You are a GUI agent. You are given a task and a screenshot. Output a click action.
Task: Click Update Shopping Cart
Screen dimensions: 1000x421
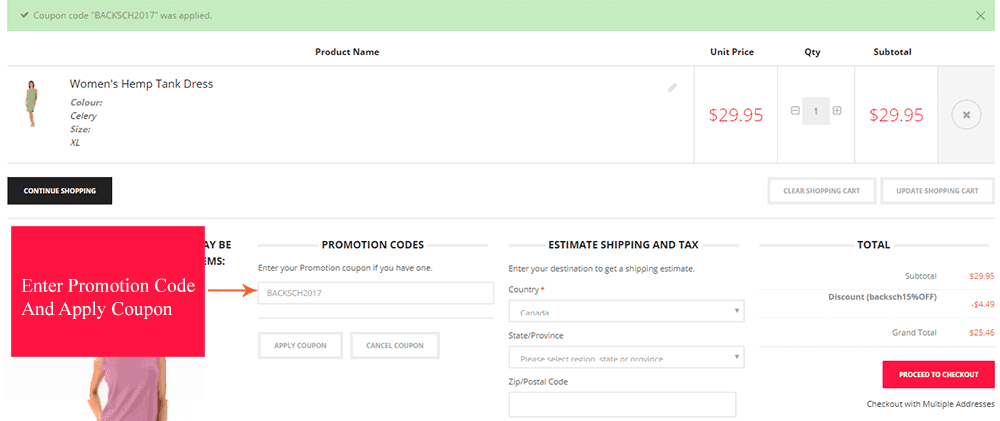938,191
